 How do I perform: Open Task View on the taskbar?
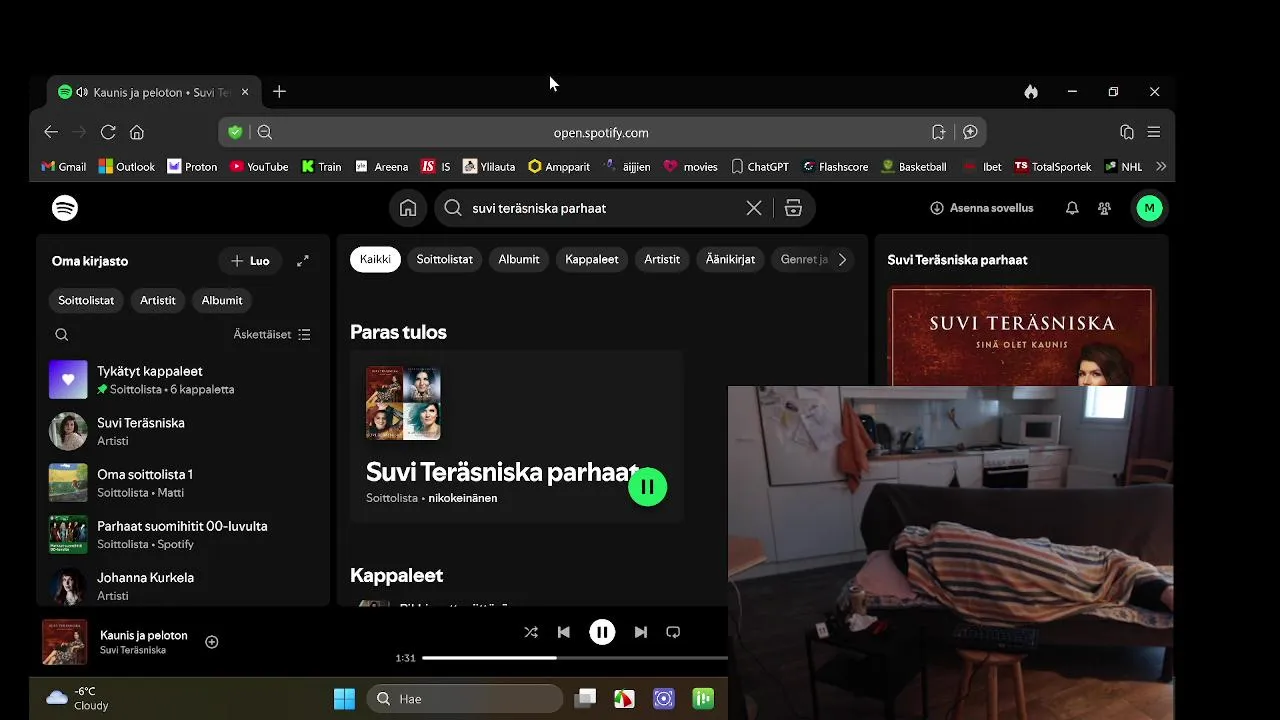point(585,699)
